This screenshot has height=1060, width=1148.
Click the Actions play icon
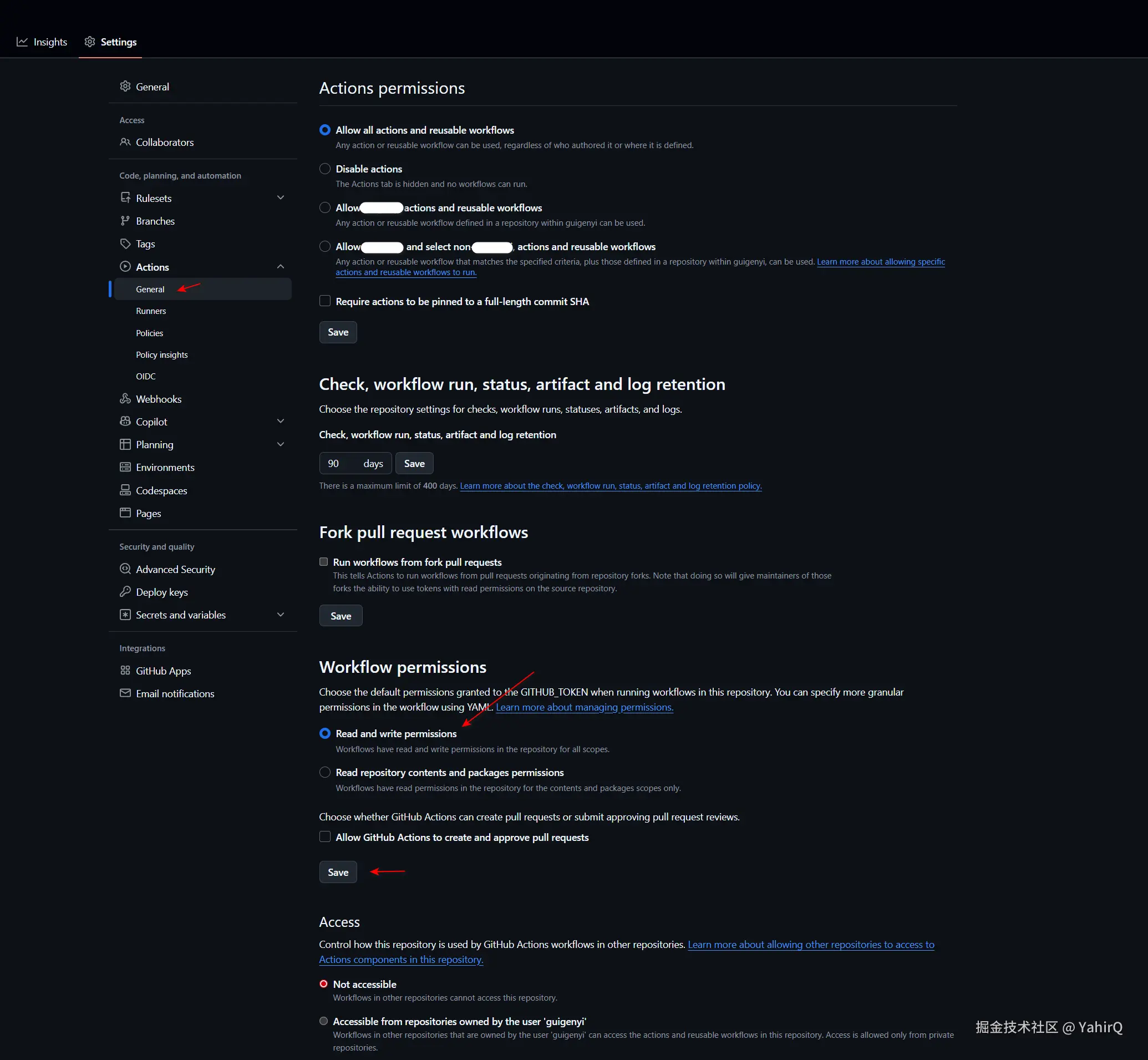click(x=125, y=267)
